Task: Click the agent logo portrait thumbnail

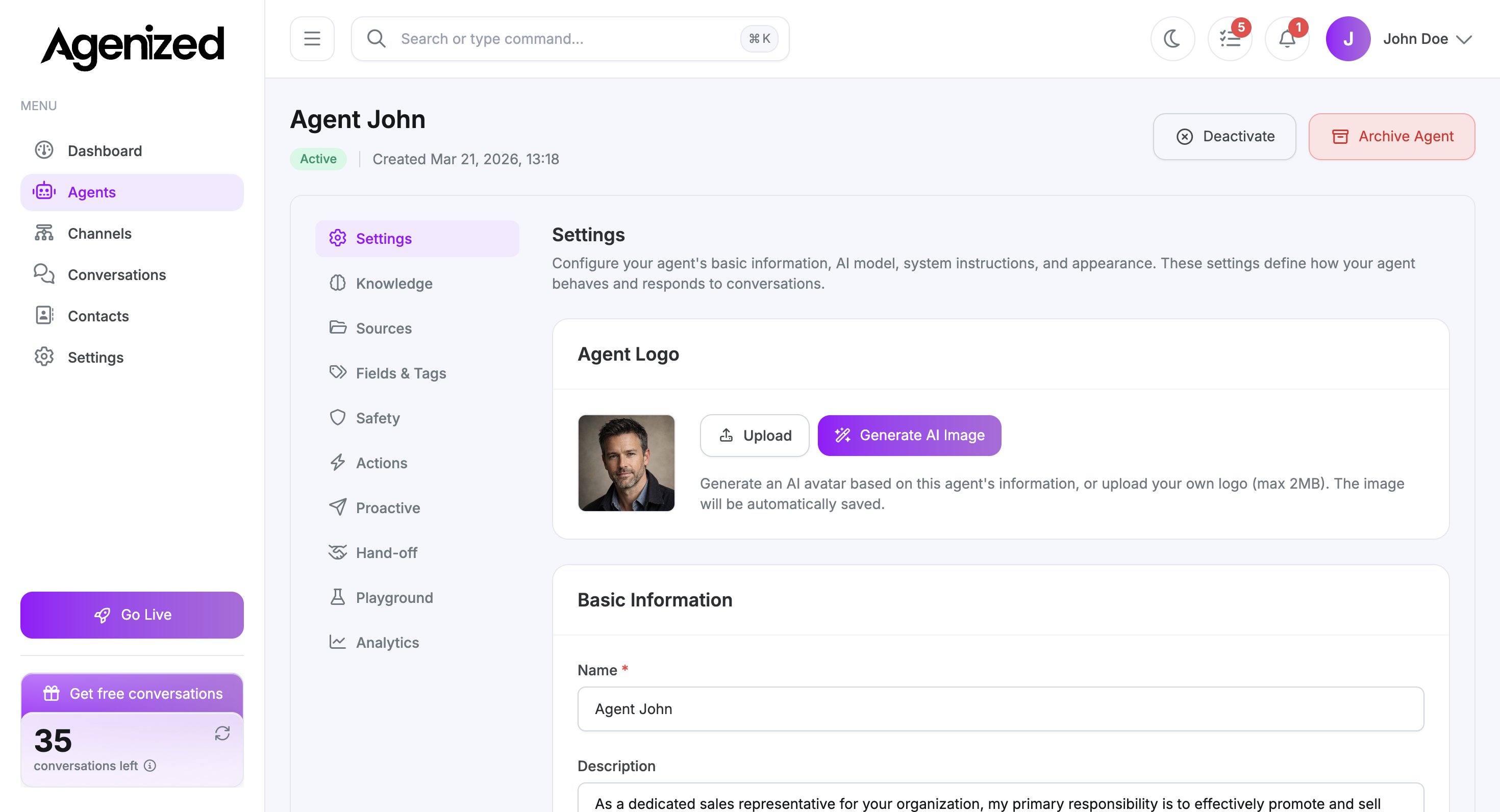Action: [626, 463]
